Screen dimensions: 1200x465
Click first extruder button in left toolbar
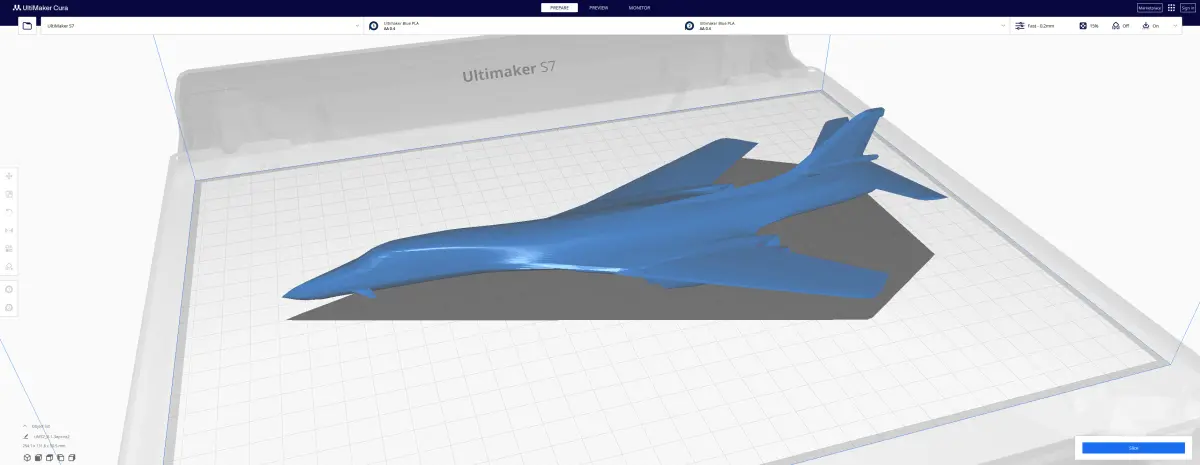(x=9, y=289)
